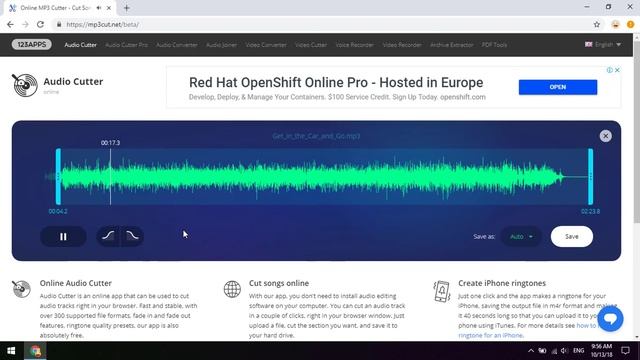The width and height of the screenshot is (640, 360).
Task: Close the loaded audio file
Action: [606, 136]
